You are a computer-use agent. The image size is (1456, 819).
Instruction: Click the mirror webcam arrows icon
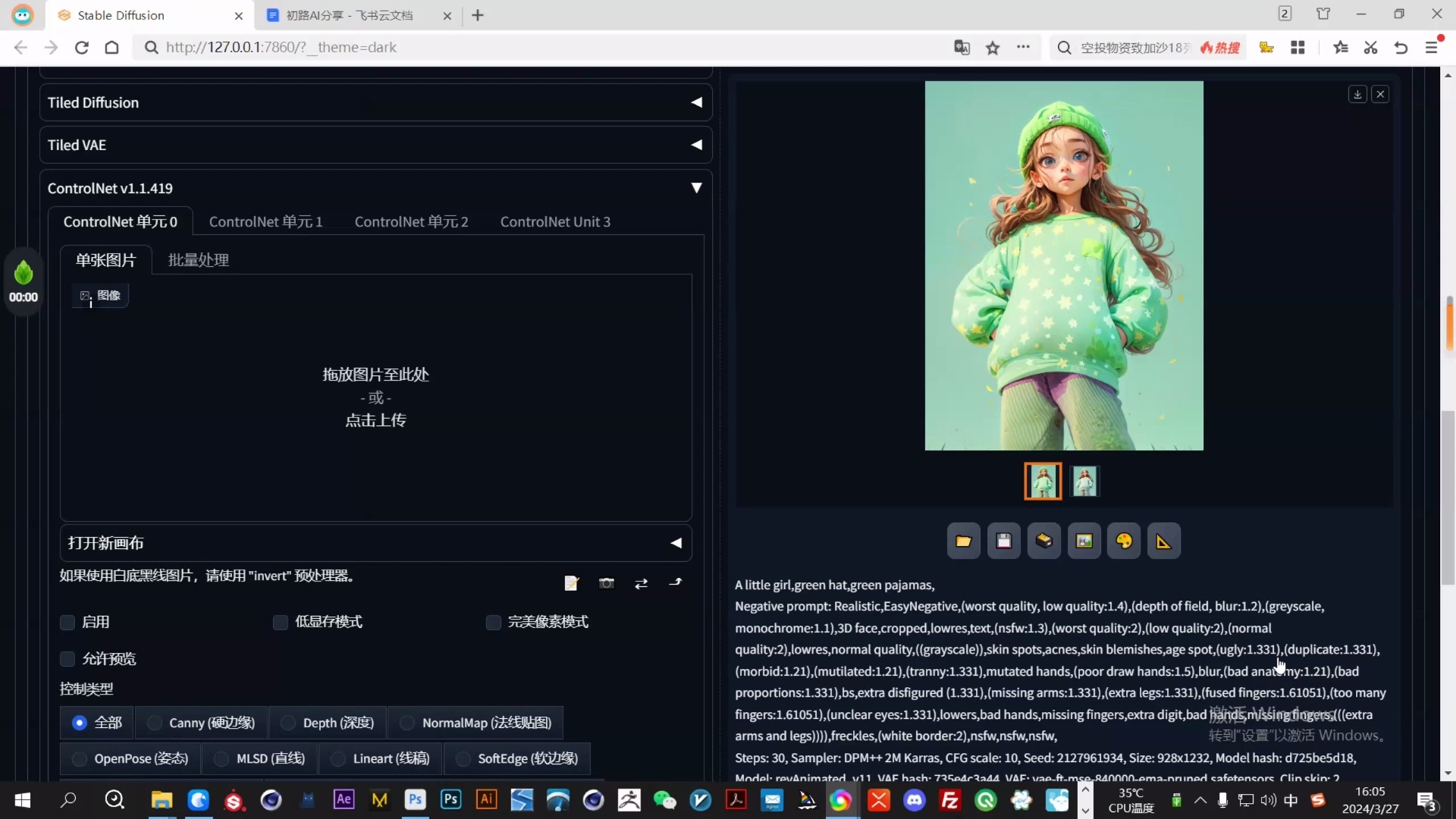click(642, 583)
